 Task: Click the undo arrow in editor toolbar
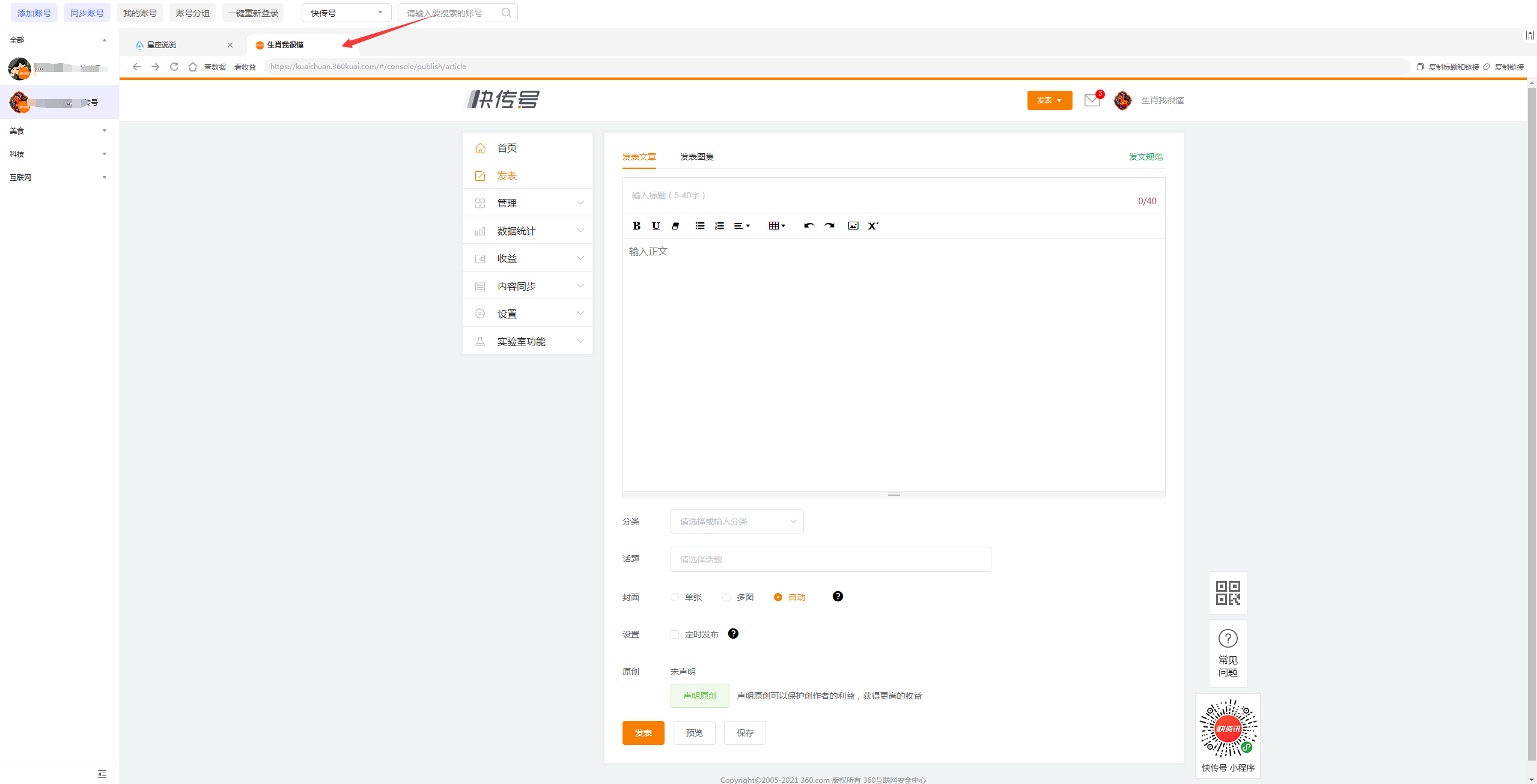click(809, 226)
